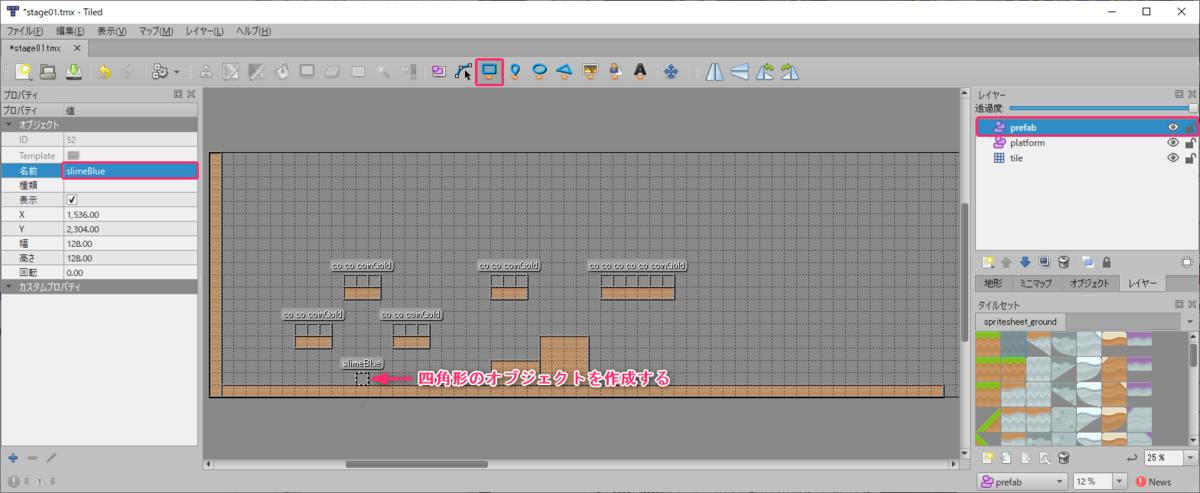Add a custom property with plus button

point(12,457)
